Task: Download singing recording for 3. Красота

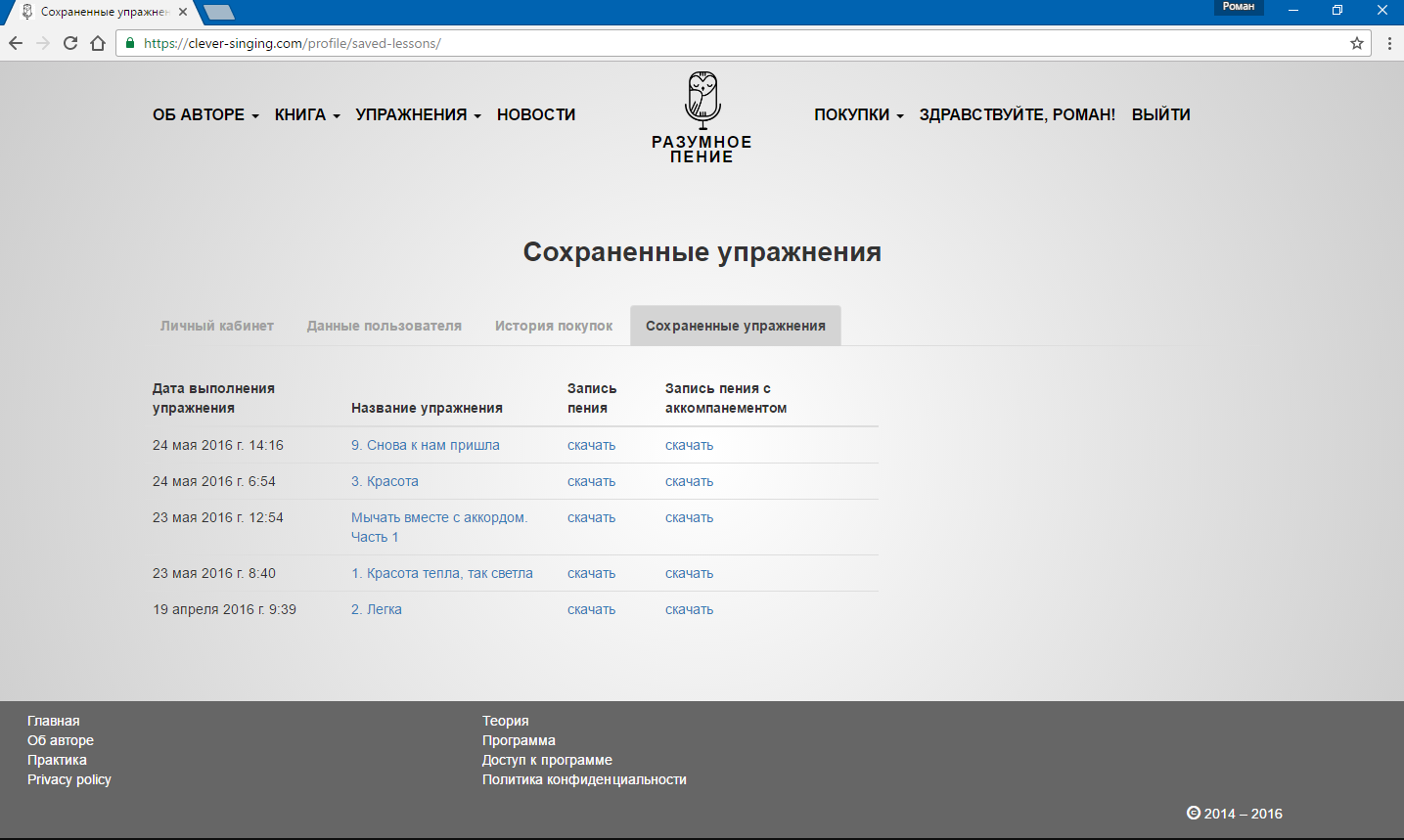Action: 592,481
